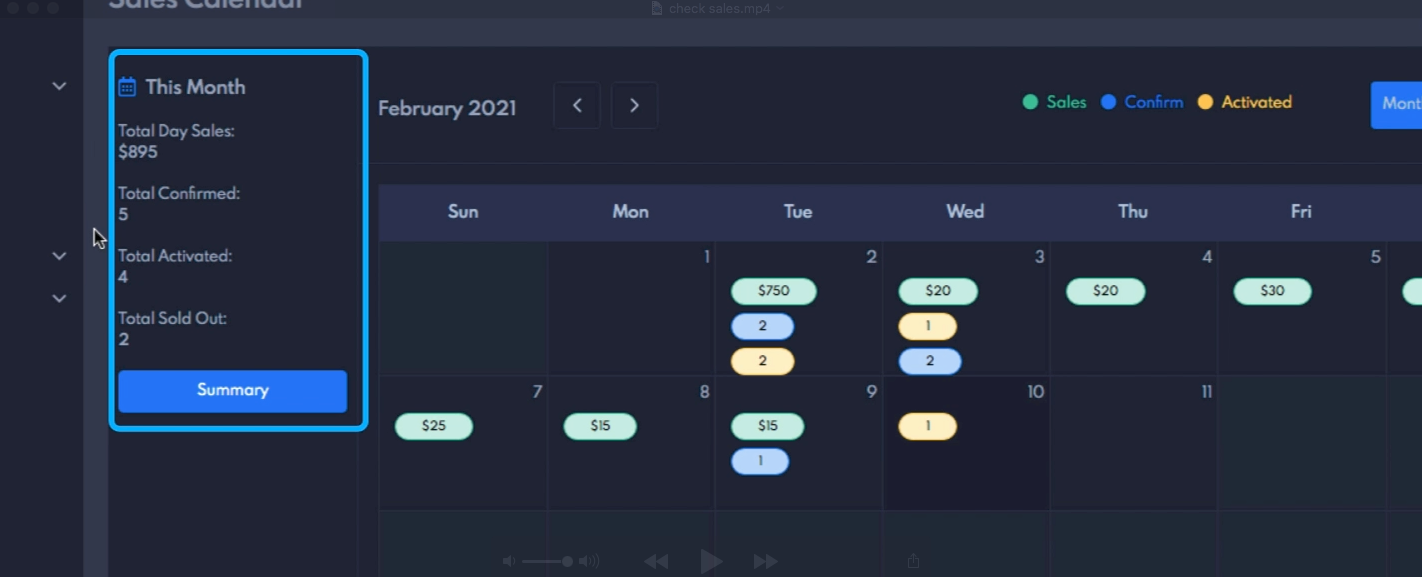Click the green Sales legend dot
The height and width of the screenshot is (577, 1422).
pyautogui.click(x=1030, y=102)
